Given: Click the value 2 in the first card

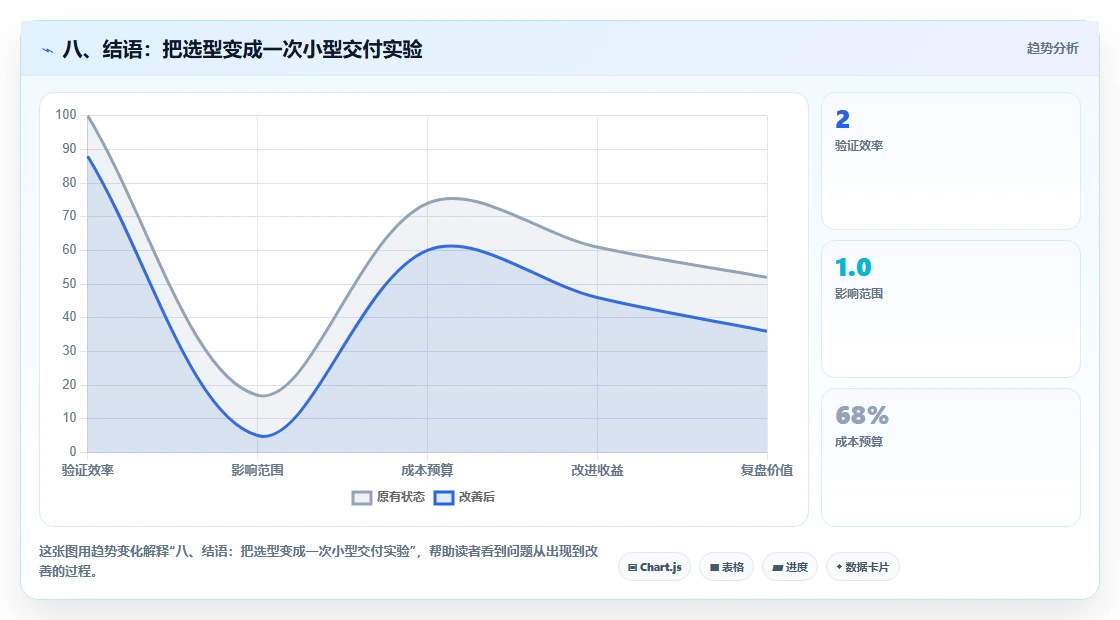Looking at the screenshot, I should pos(843,119).
